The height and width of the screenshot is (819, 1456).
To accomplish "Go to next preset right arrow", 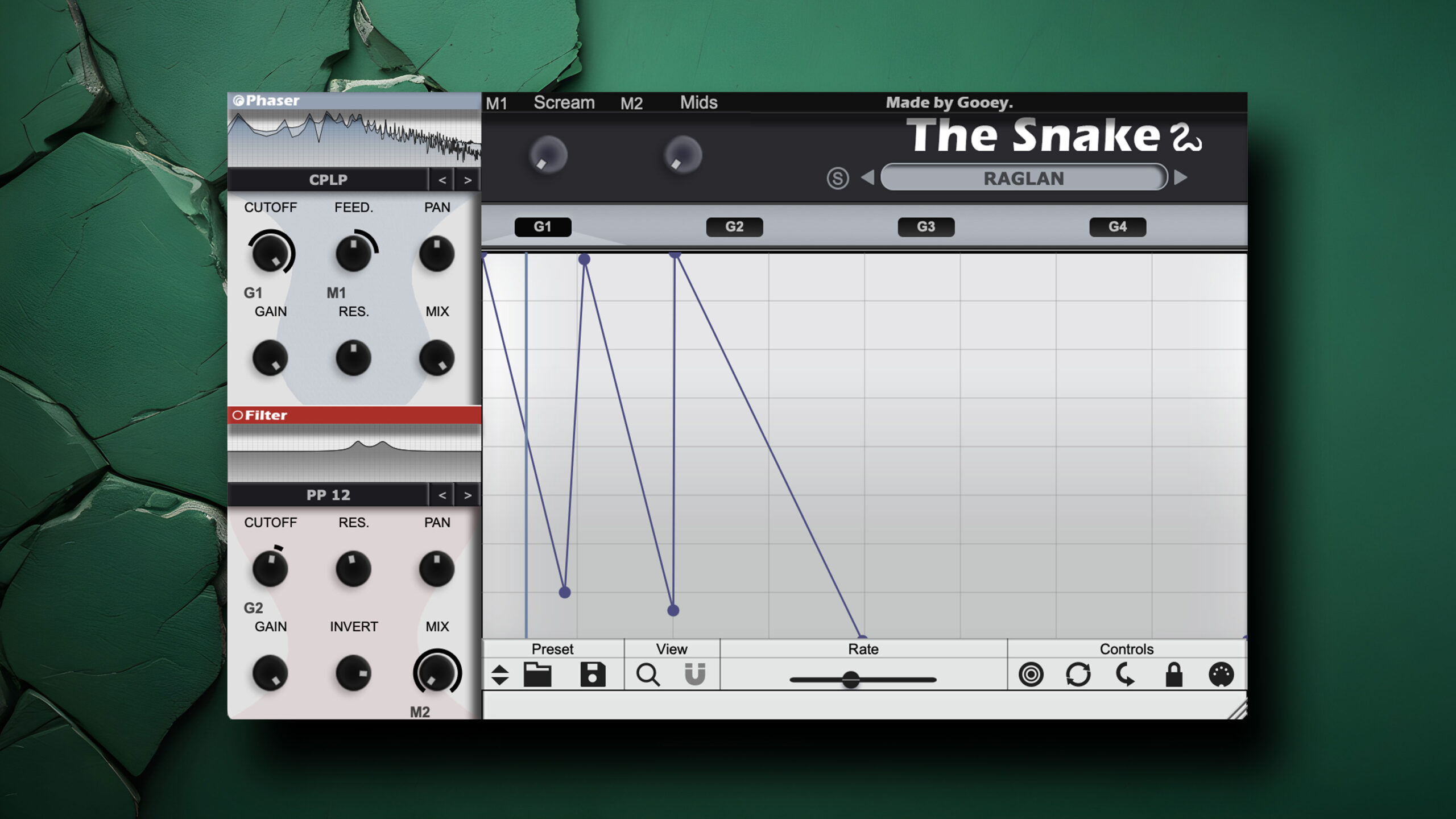I will point(1181,178).
